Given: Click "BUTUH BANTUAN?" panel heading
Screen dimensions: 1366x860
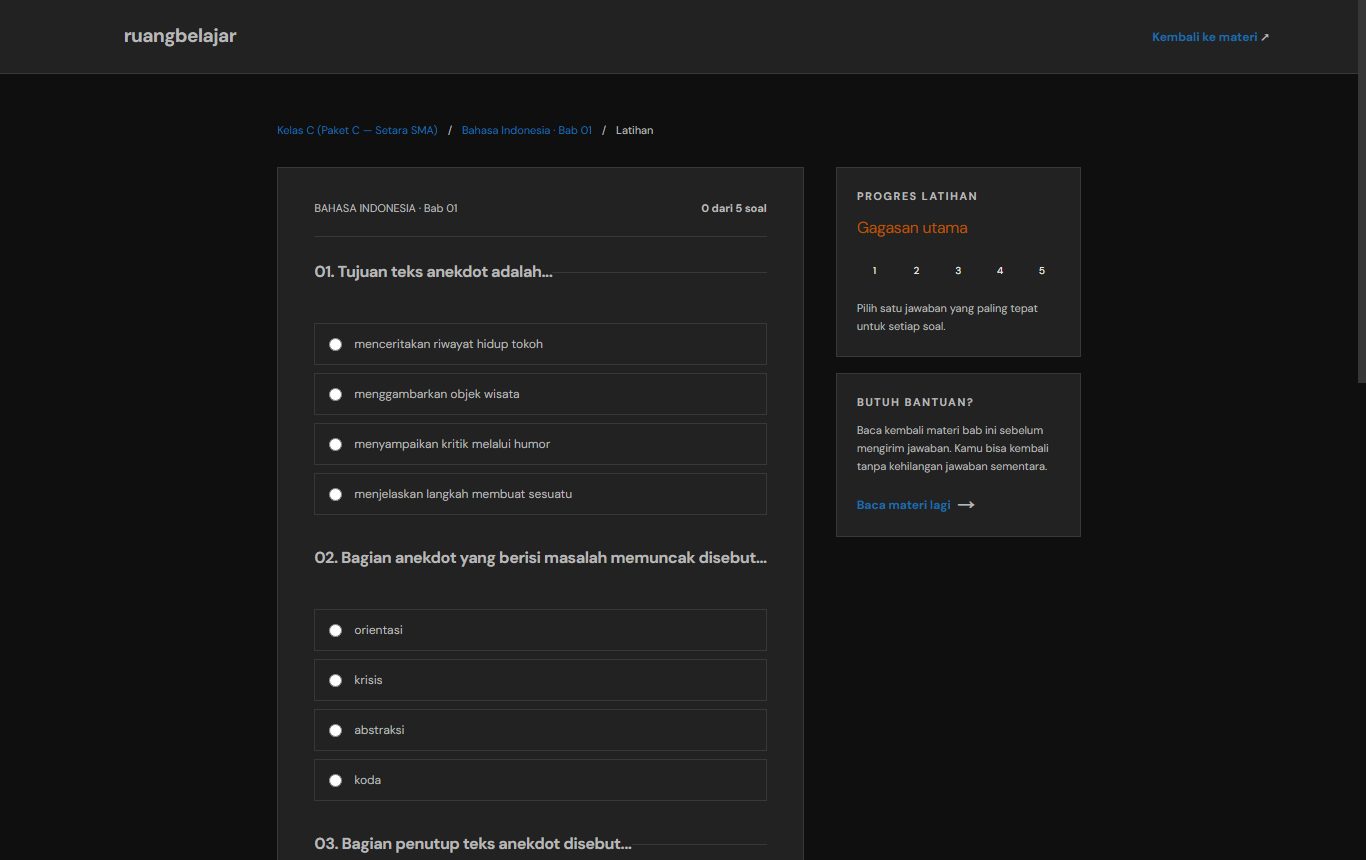Looking at the screenshot, I should click(915, 402).
